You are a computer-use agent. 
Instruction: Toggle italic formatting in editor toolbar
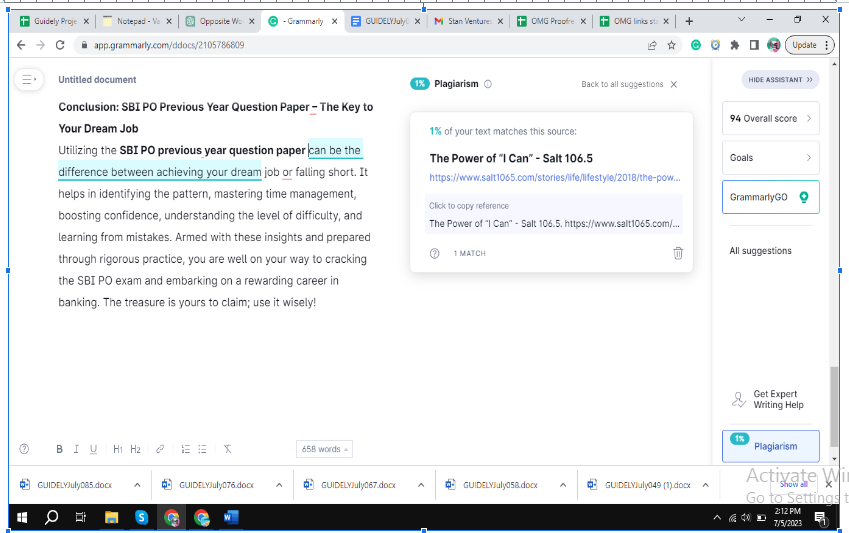click(76, 449)
